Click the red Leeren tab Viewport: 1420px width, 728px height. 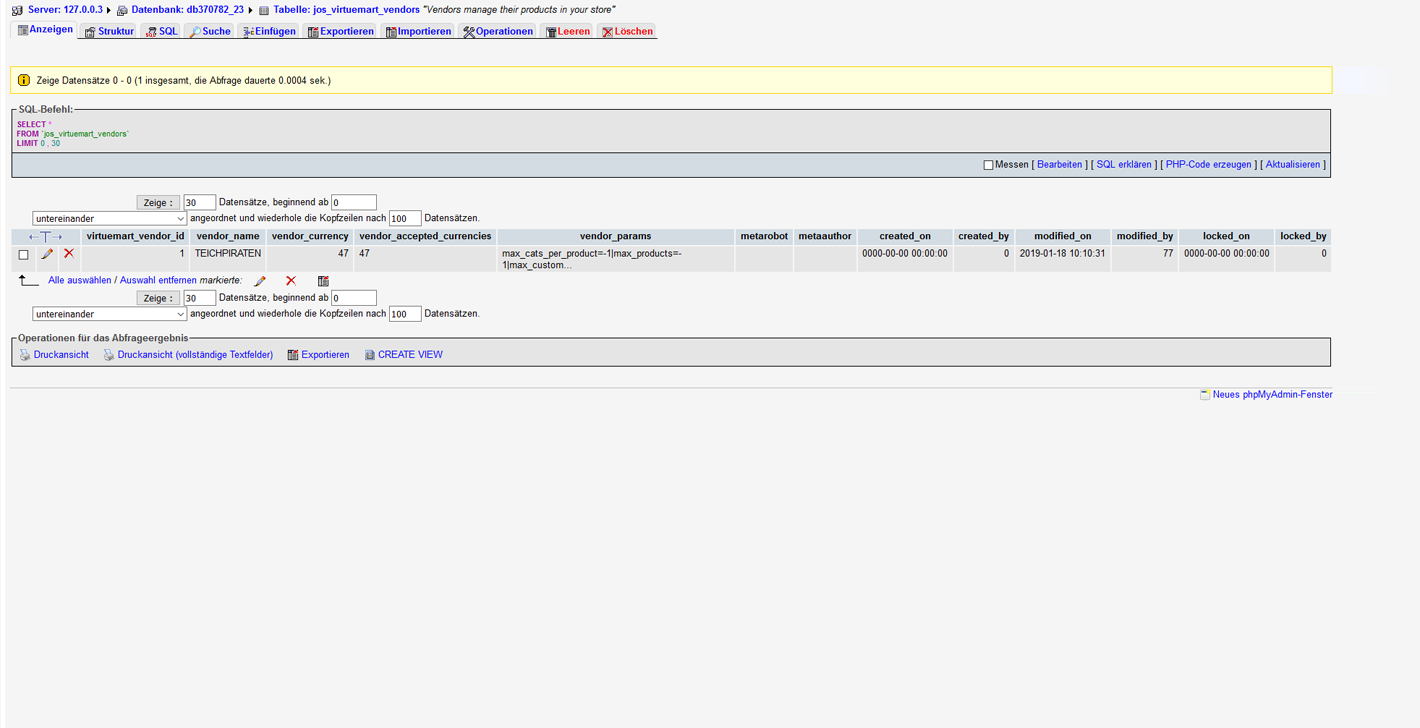click(x=567, y=32)
